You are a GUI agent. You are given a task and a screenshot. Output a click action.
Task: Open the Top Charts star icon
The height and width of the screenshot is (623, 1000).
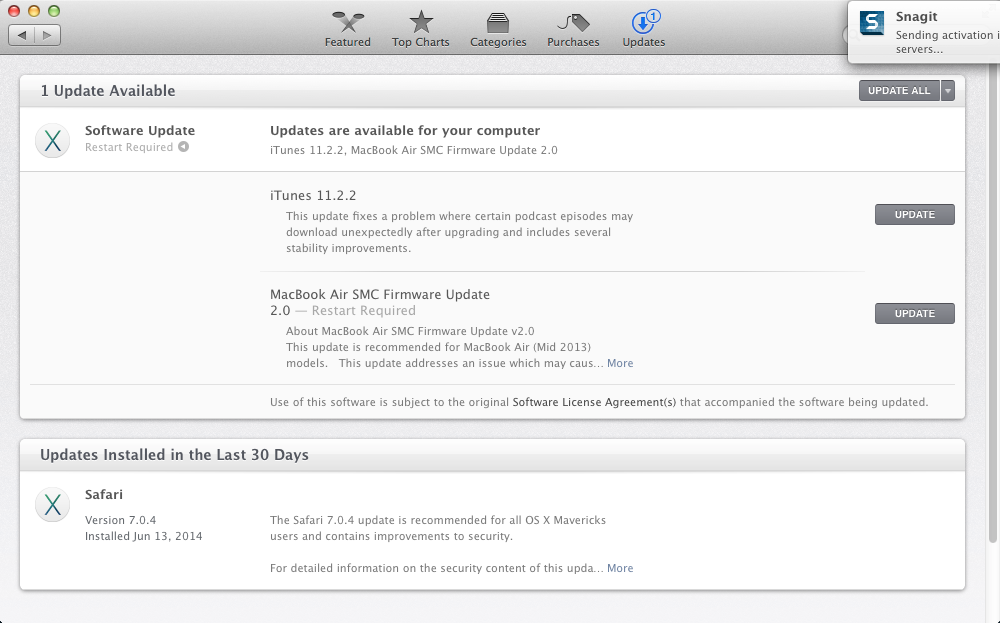(421, 22)
